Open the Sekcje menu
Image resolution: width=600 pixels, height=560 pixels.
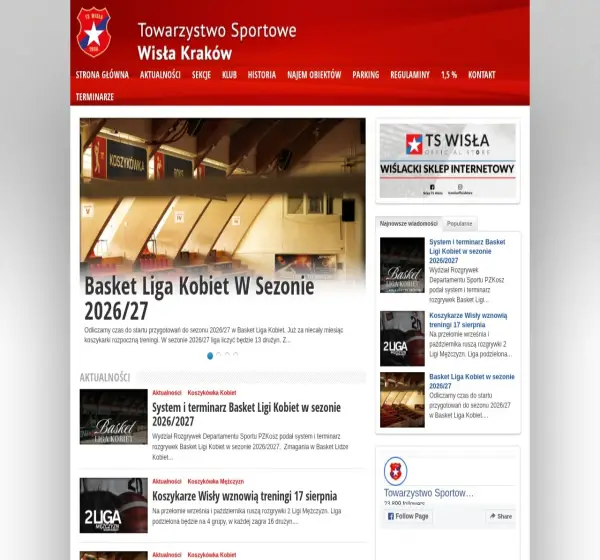pos(201,75)
